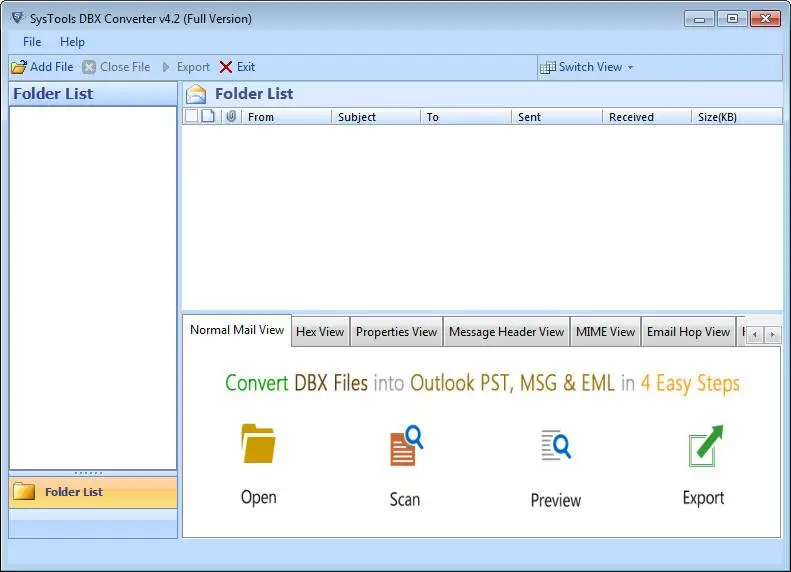Open the File menu

(32, 42)
